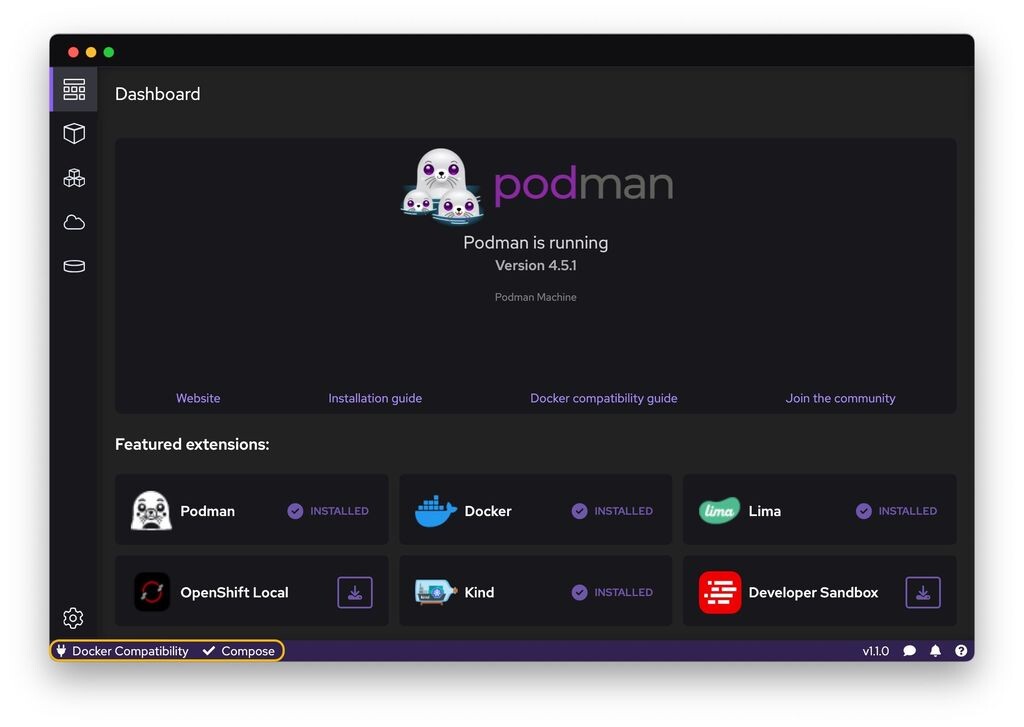This screenshot has width=1024, height=727.
Task: Click the Dashboard page title
Action: coord(157,94)
